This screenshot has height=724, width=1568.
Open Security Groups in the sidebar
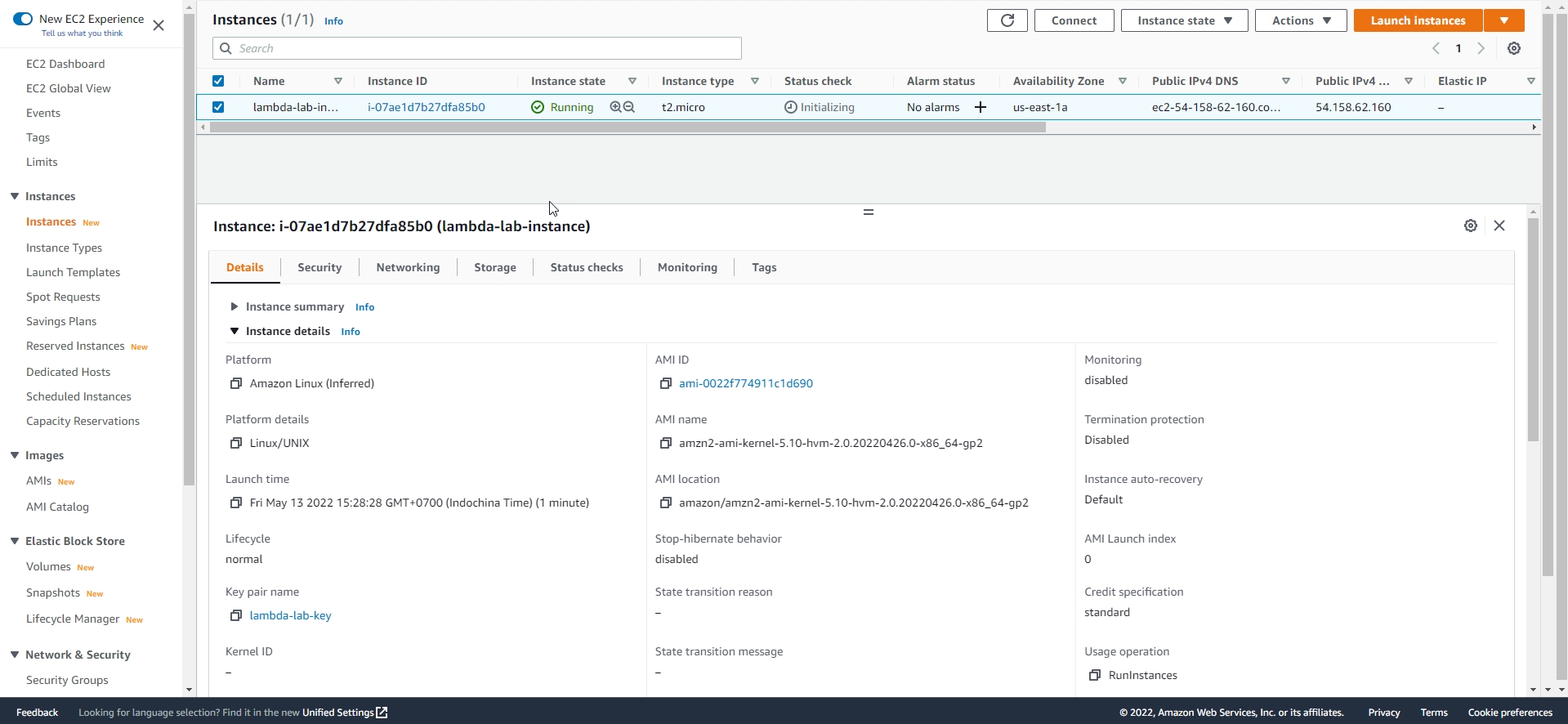pos(67,680)
